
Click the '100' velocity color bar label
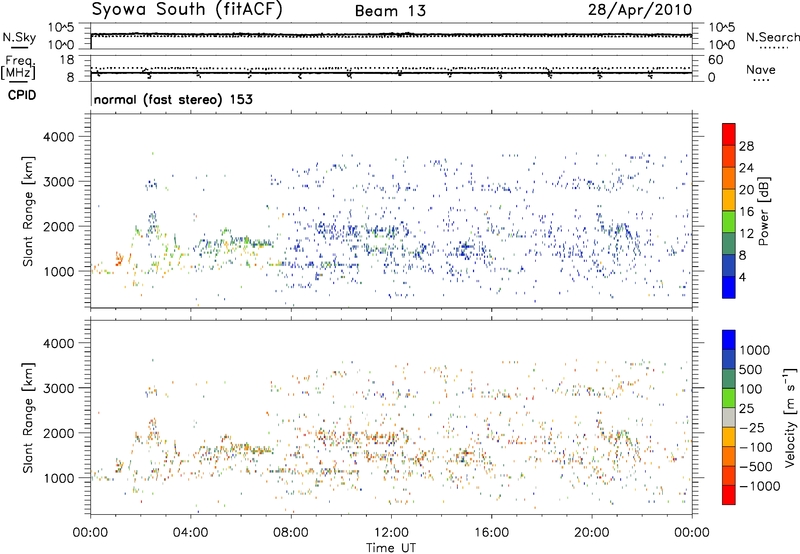pyautogui.click(x=751, y=389)
